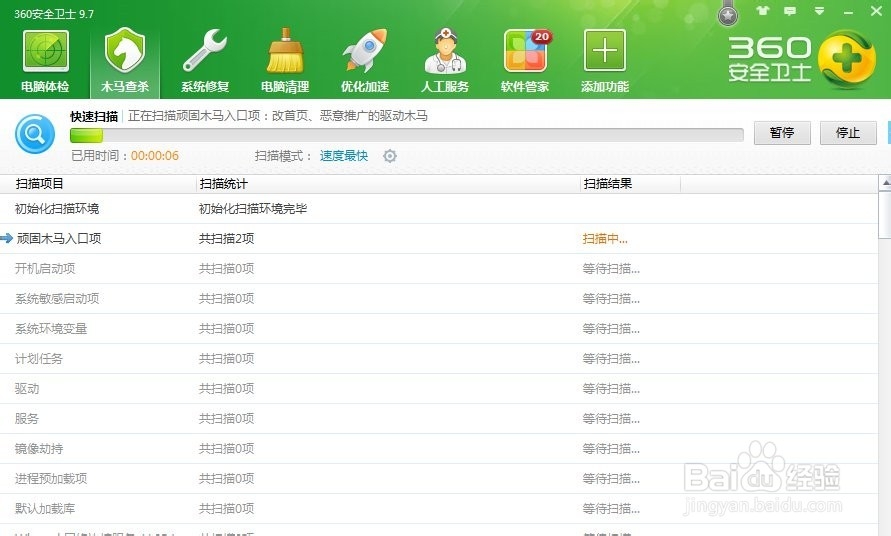Click 共扫描0项 in 服务 row
Screen dimensions: 891x536
226,419
